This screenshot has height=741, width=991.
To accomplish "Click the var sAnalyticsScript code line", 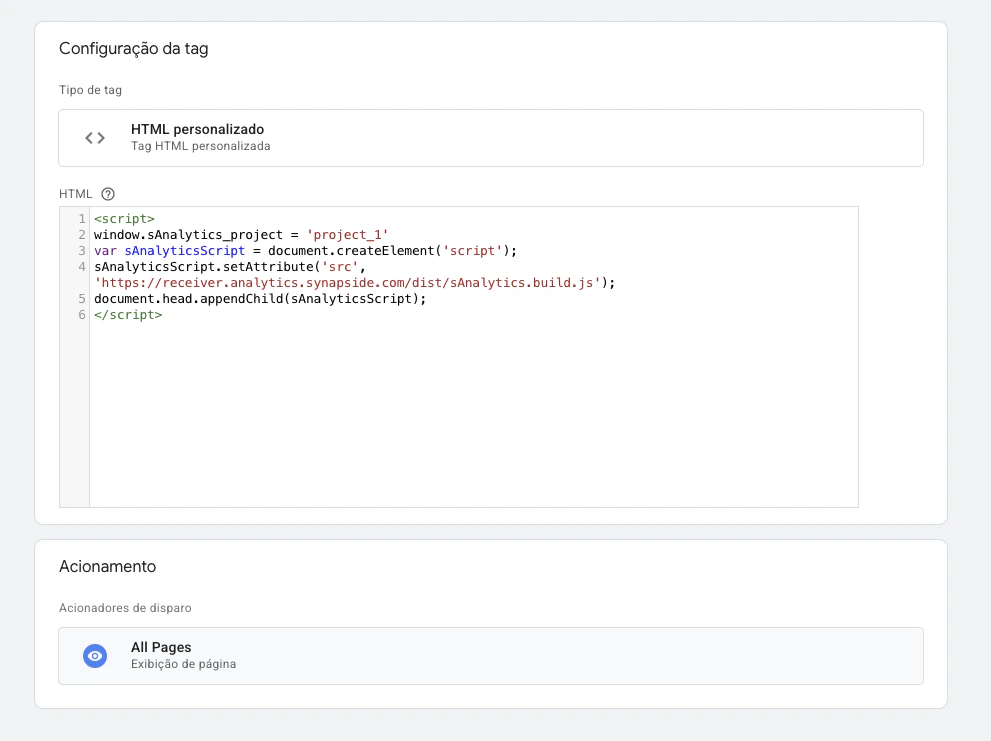I will tap(305, 251).
